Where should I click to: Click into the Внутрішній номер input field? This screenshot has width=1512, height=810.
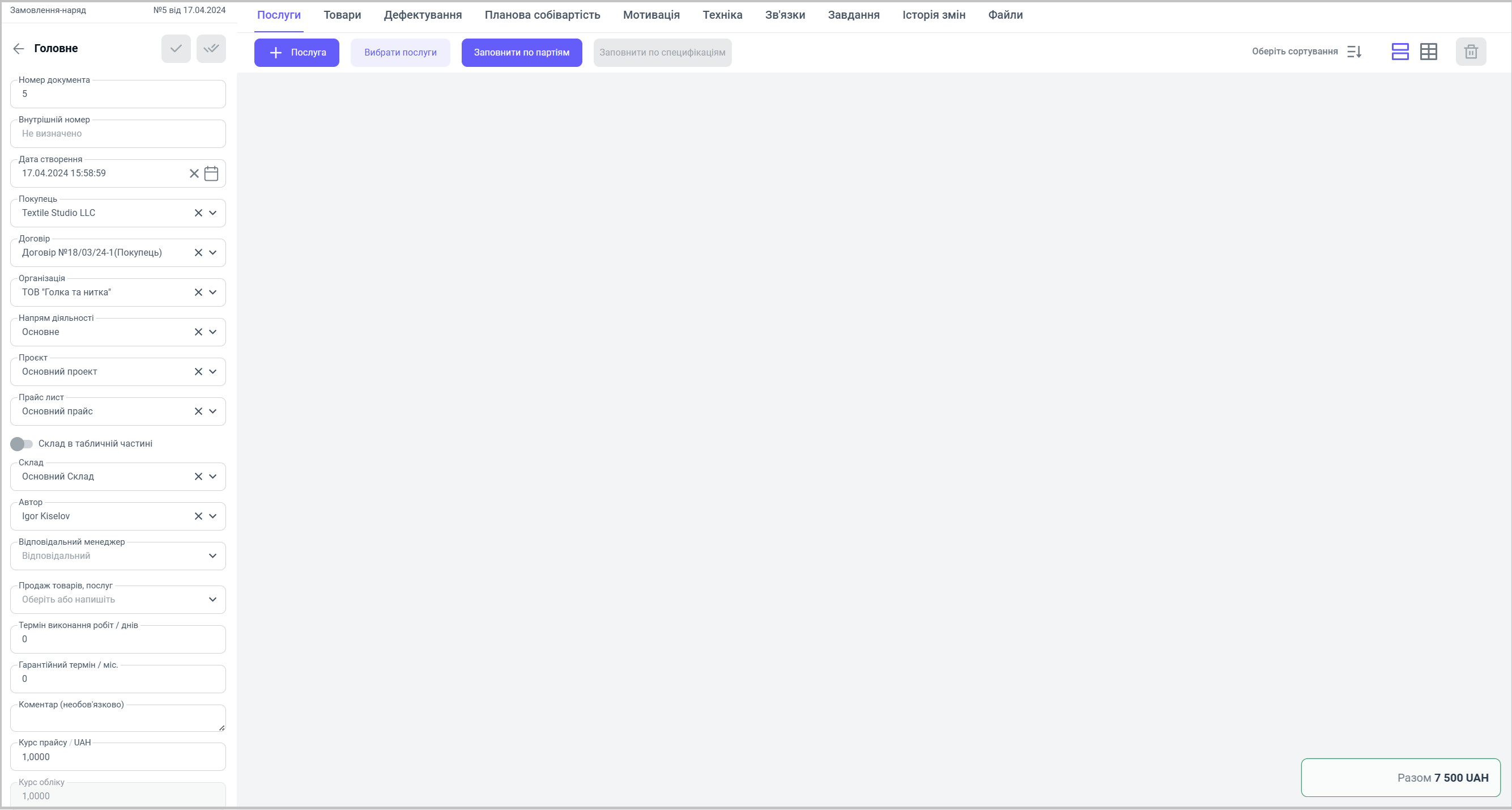(x=117, y=134)
